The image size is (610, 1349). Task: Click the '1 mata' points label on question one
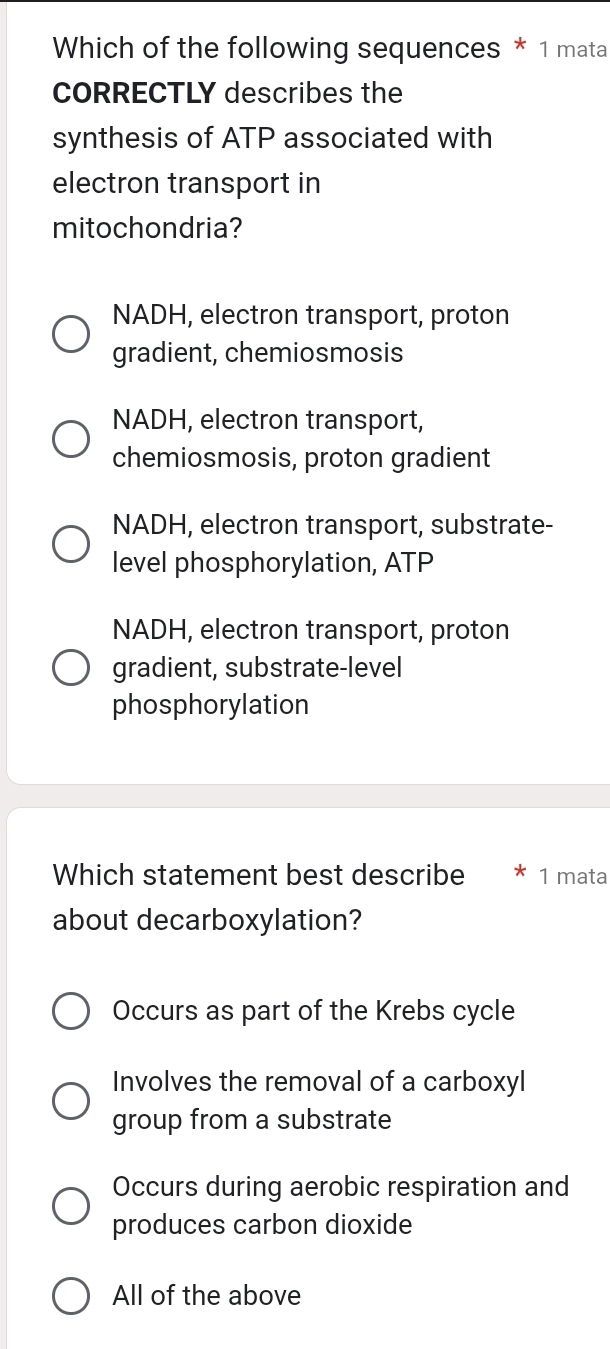tap(575, 47)
